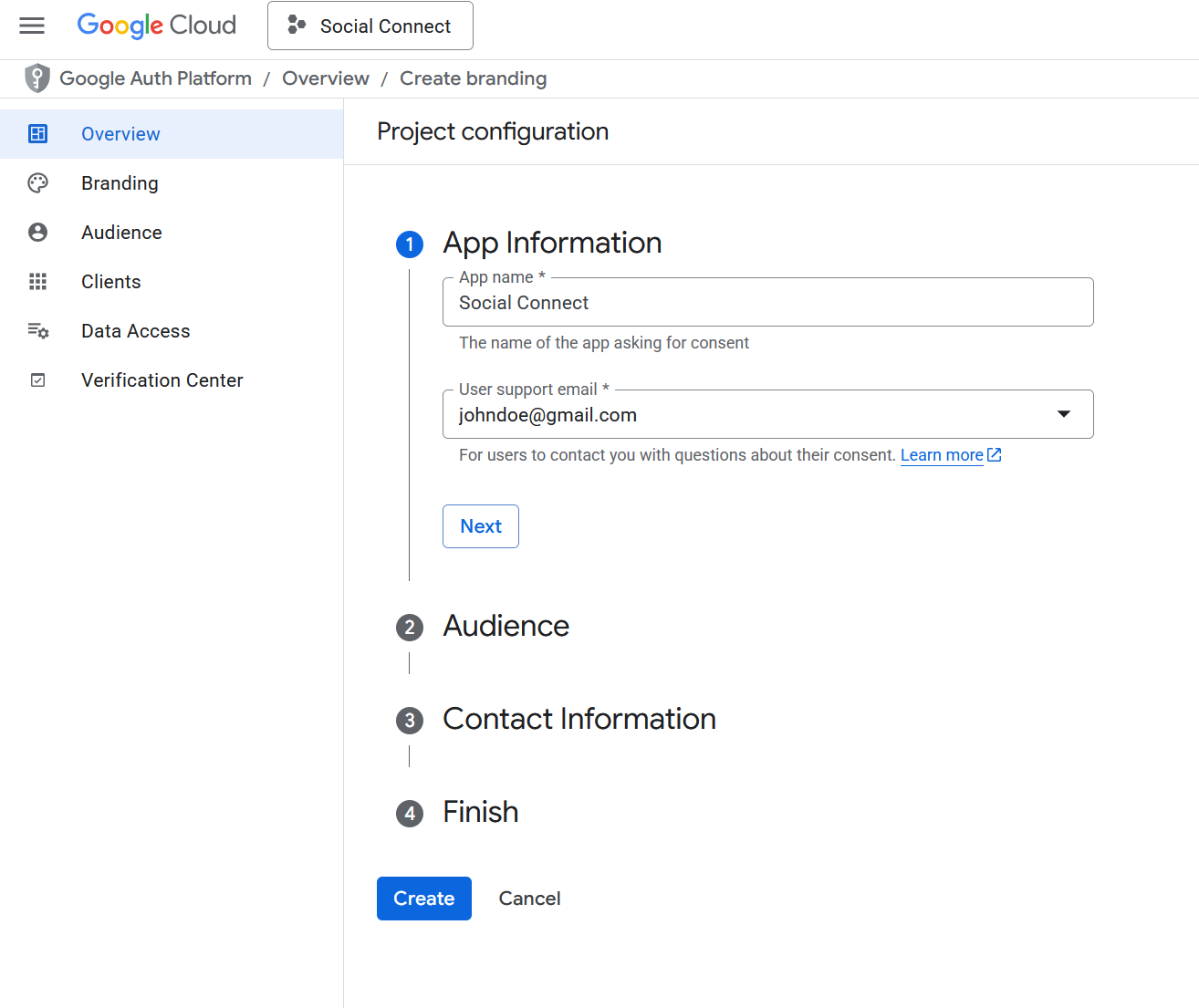Click the 'name of the app asking for consent' hint
Screen dimensions: 1199x1008
click(x=604, y=343)
